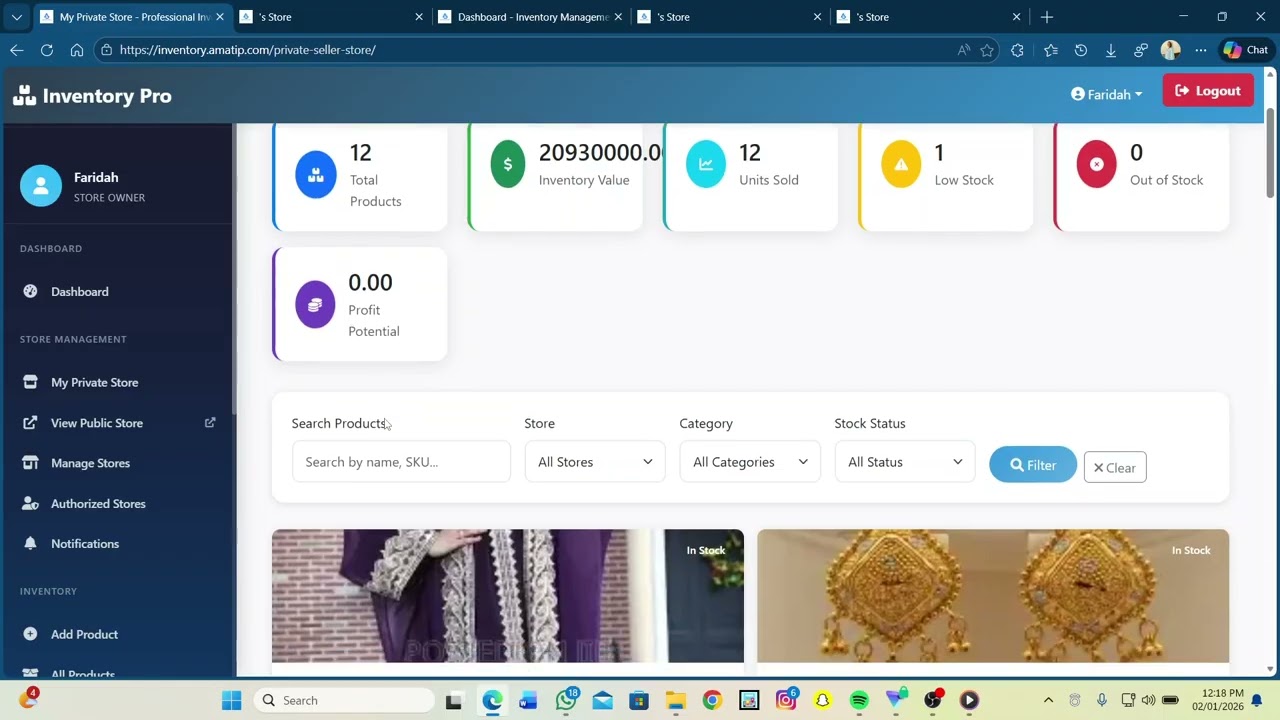
Task: Click the Inventory Pro logo
Action: point(92,96)
